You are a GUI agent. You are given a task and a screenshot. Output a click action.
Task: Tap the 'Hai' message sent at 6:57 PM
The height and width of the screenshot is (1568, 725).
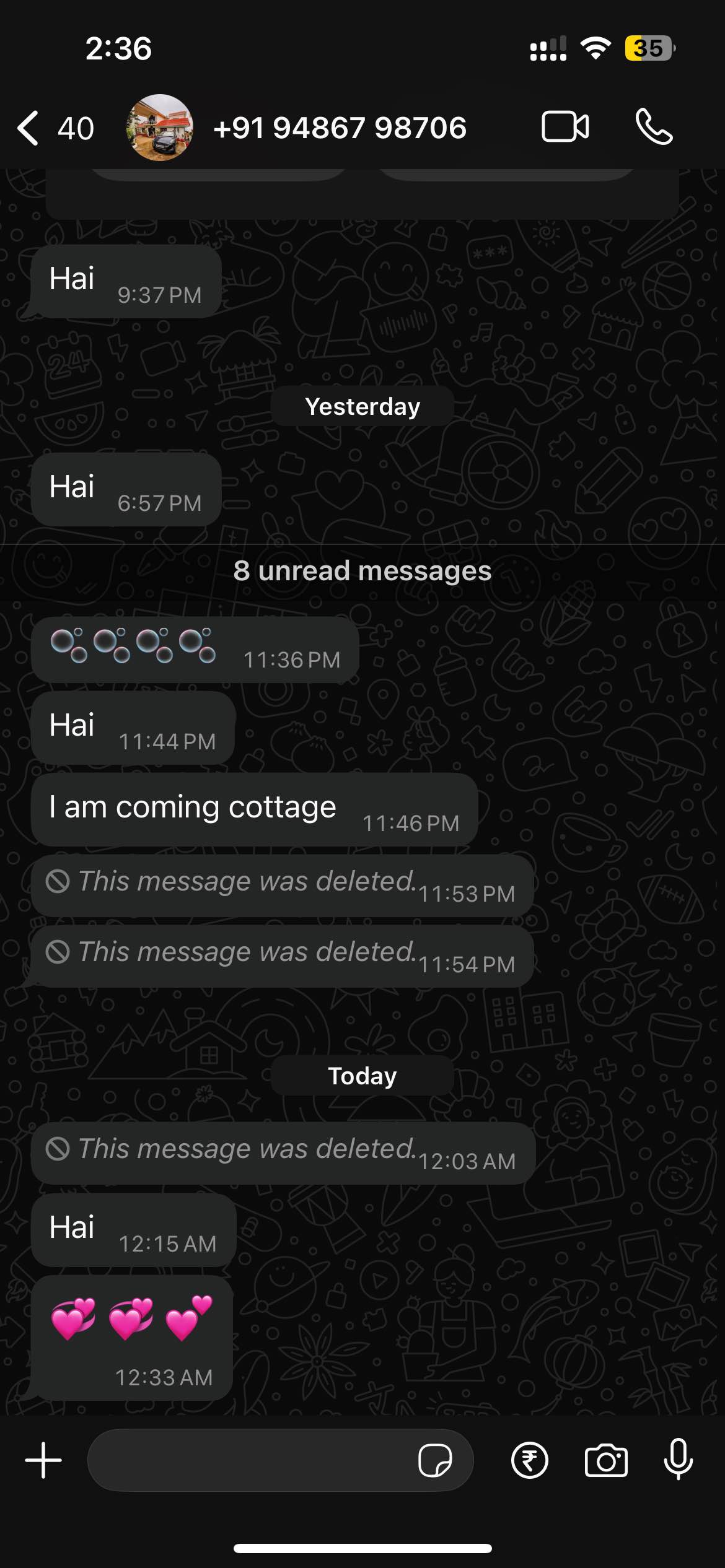(x=126, y=489)
